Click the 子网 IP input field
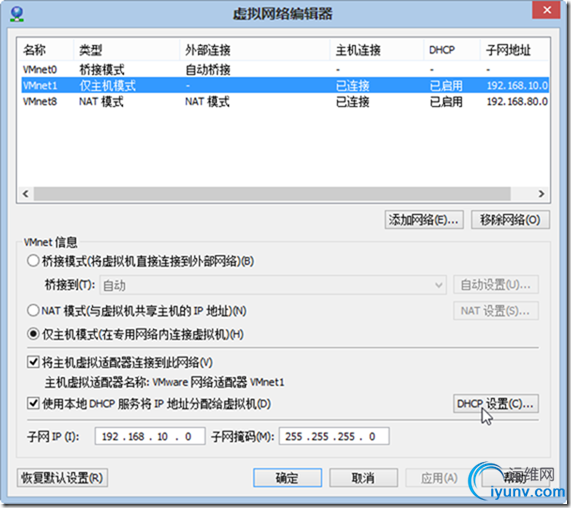Image resolution: width=571 pixels, height=508 pixels. click(150, 436)
